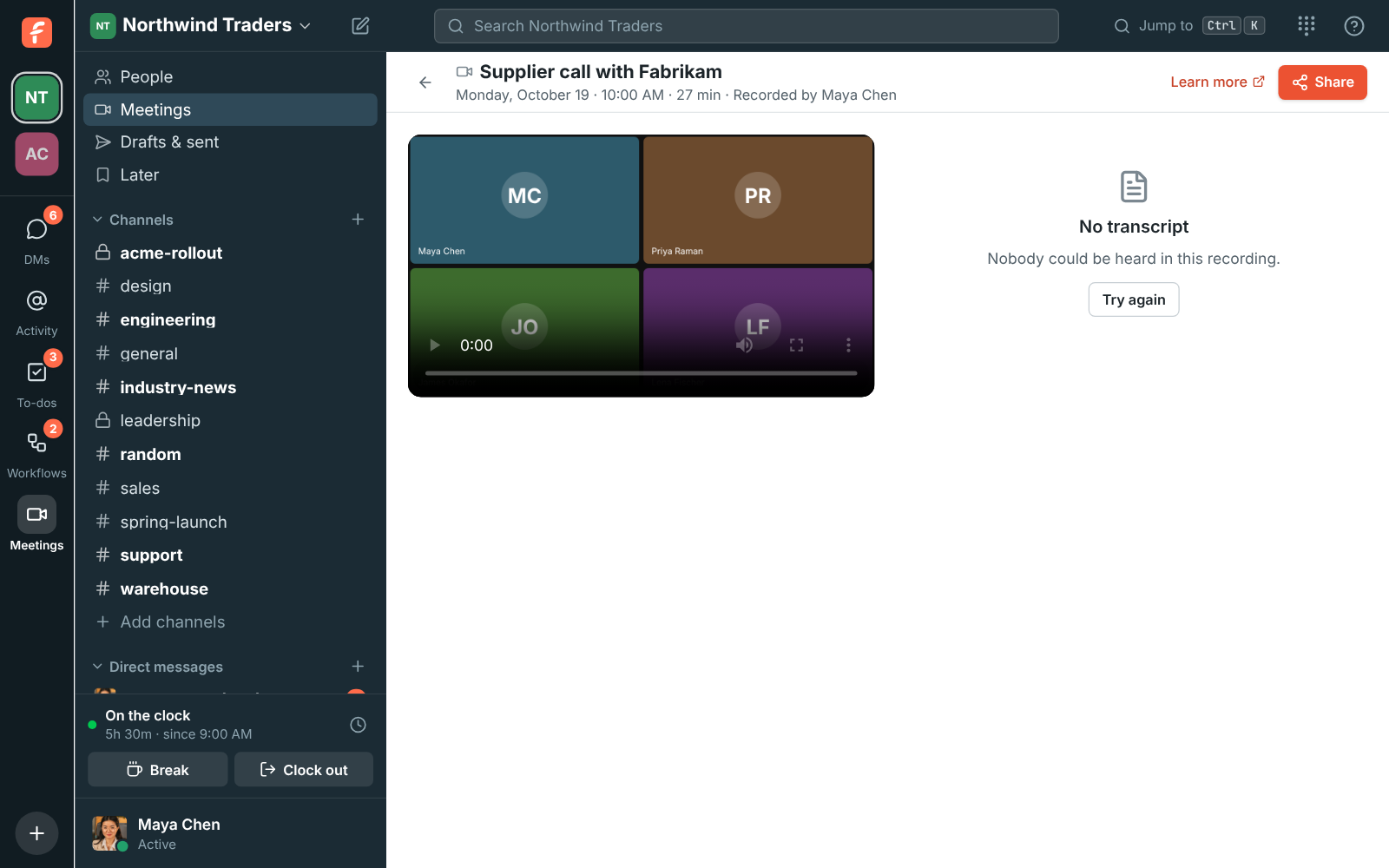The image size is (1389, 868).
Task: Select Meetings in the left rail
Action: point(36,524)
